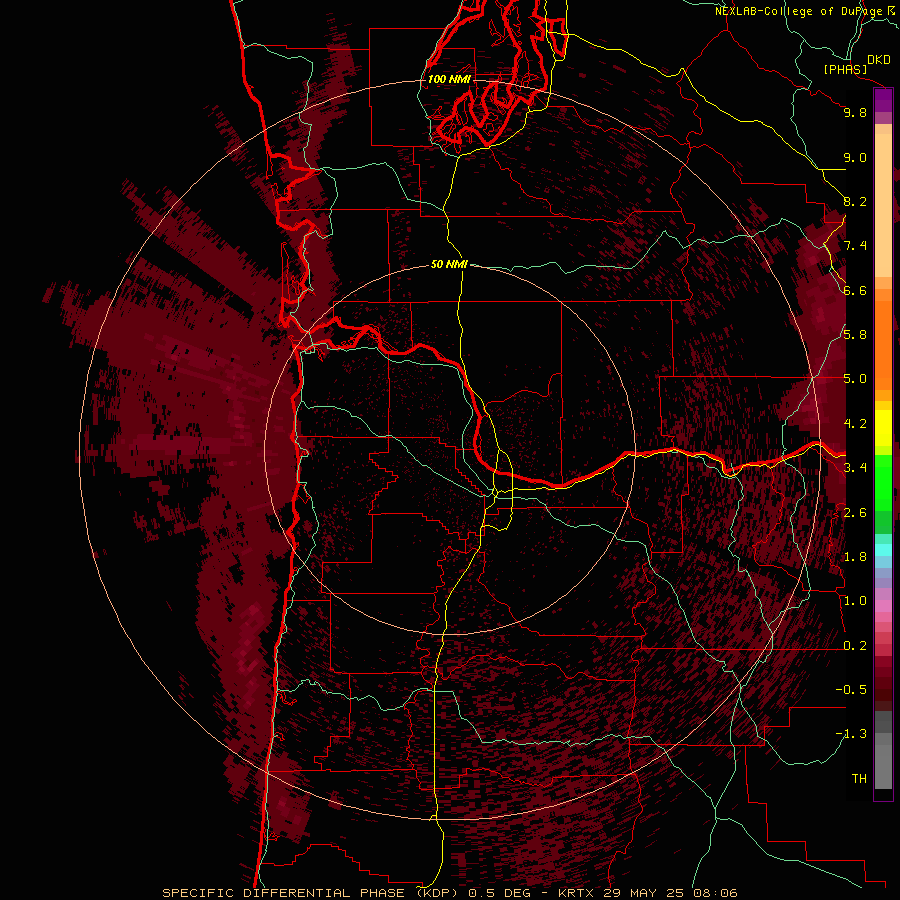Click the 9.8 value on the color scale

[x=855, y=112]
